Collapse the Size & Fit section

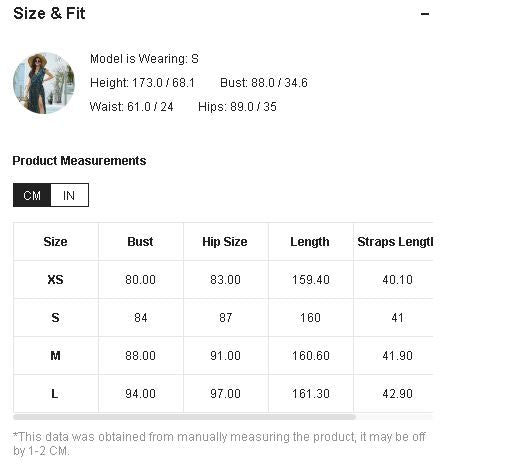(x=425, y=14)
